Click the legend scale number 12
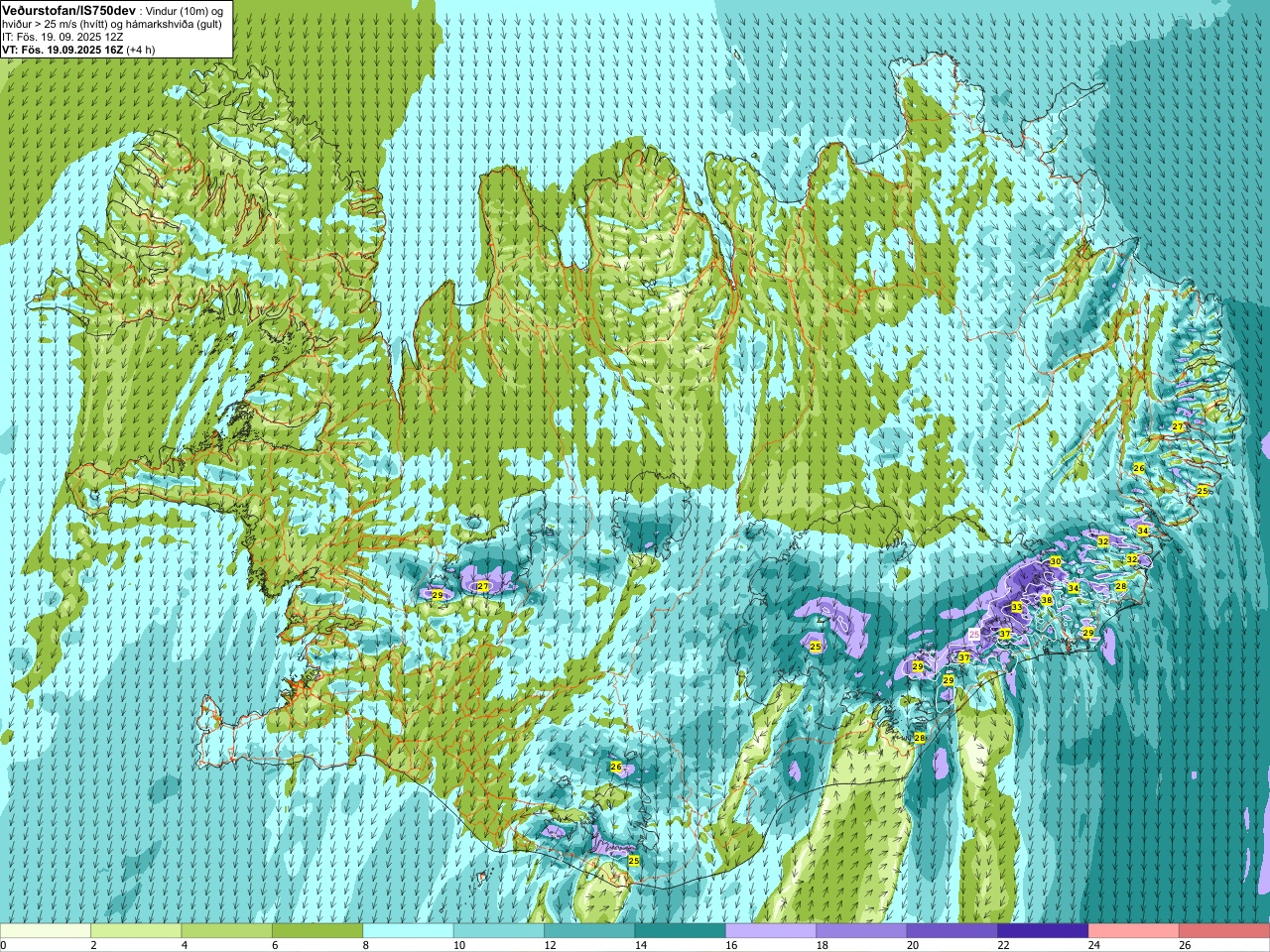Viewport: 1270px width, 952px height. [x=550, y=946]
